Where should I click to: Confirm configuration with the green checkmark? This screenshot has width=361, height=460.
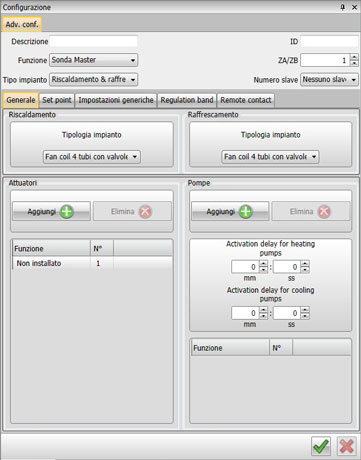click(321, 446)
